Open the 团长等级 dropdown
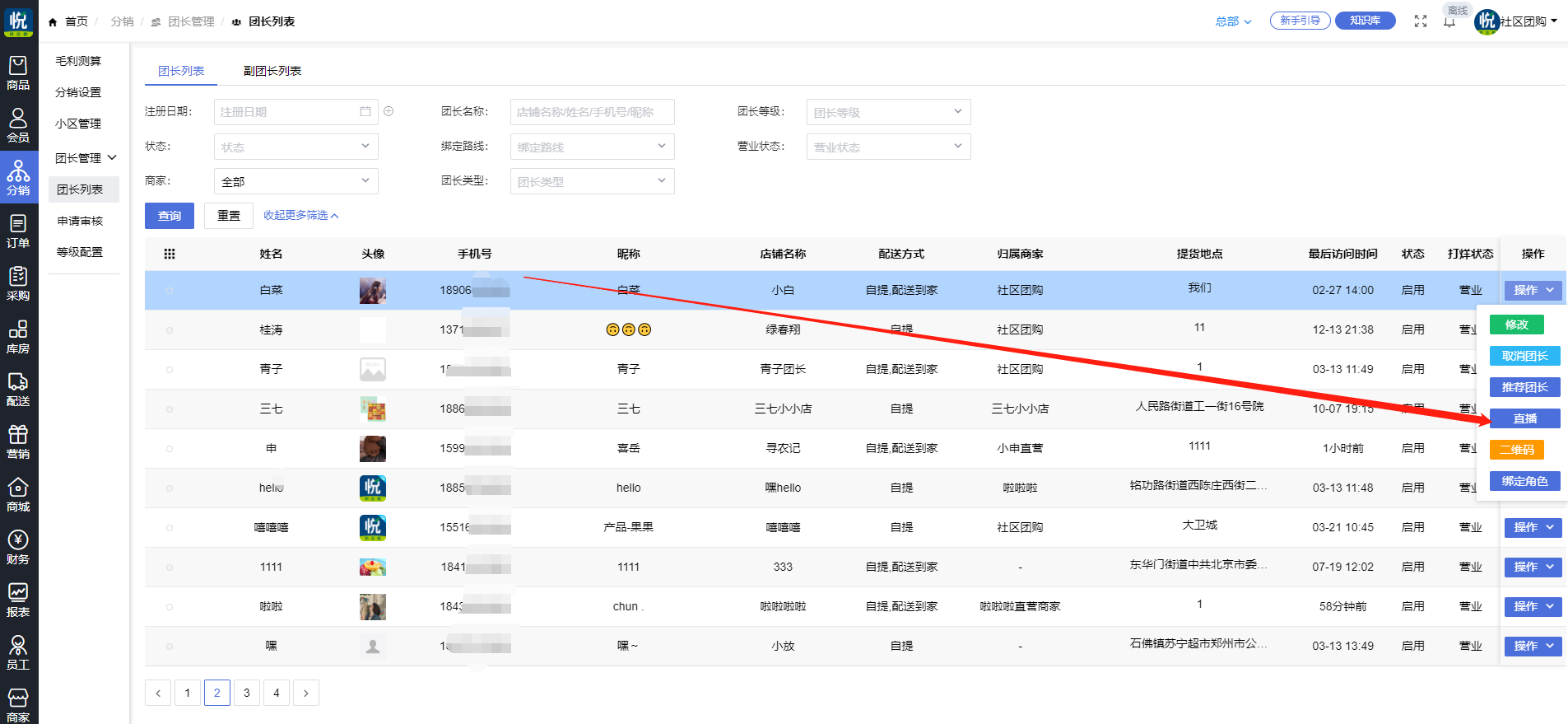 coord(888,112)
